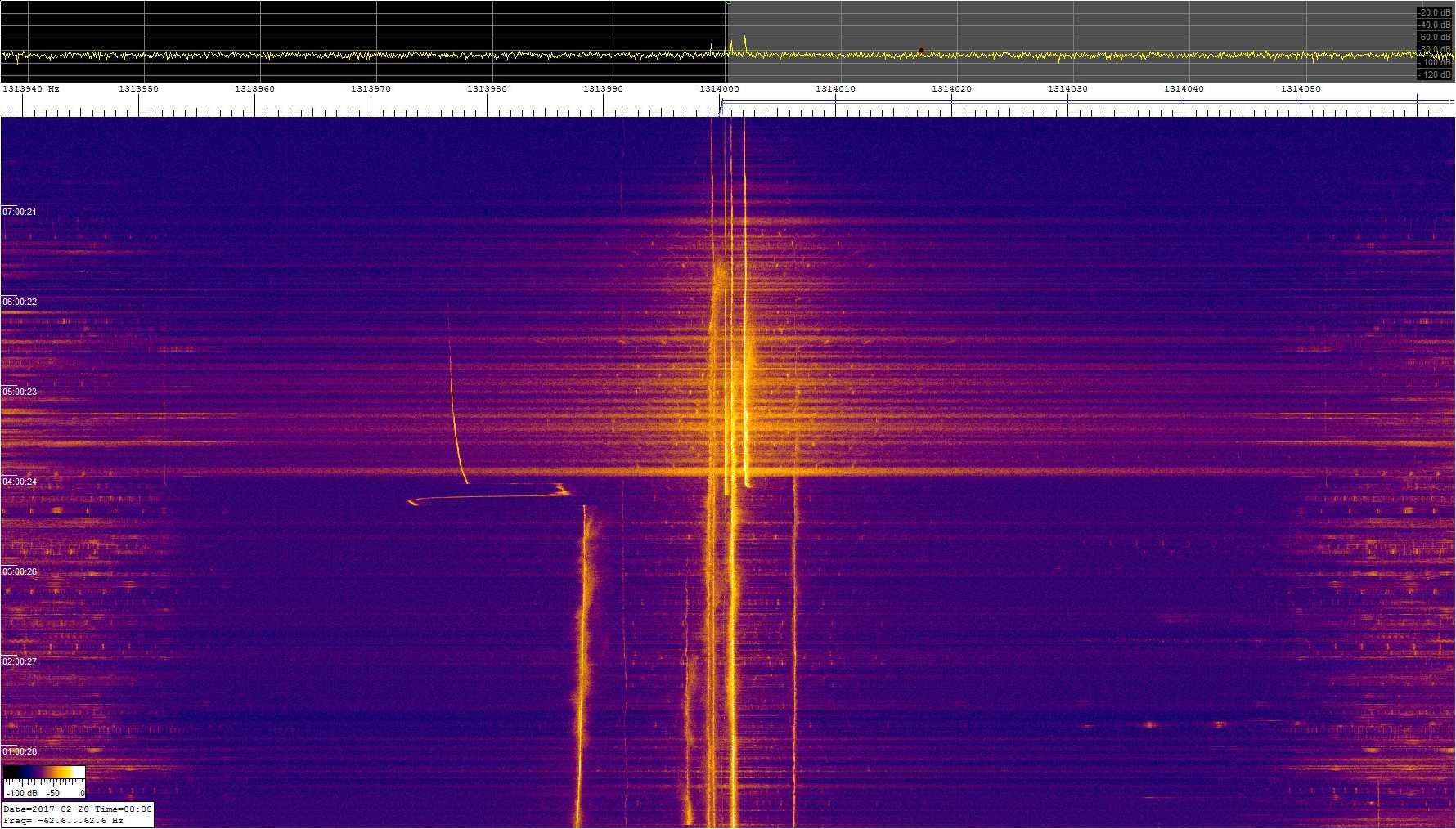Click the 1313940 Hz frequency label
This screenshot has height=829, width=1456.
(x=31, y=88)
